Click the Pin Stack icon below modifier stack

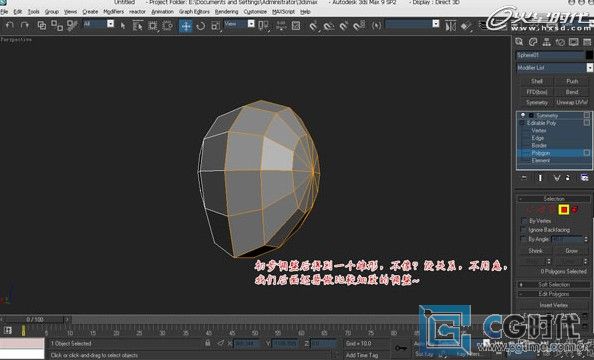pyautogui.click(x=524, y=178)
